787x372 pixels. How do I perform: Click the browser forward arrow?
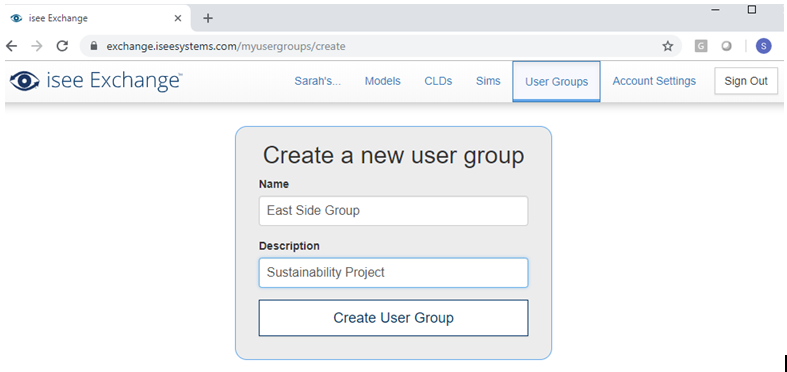[37, 46]
